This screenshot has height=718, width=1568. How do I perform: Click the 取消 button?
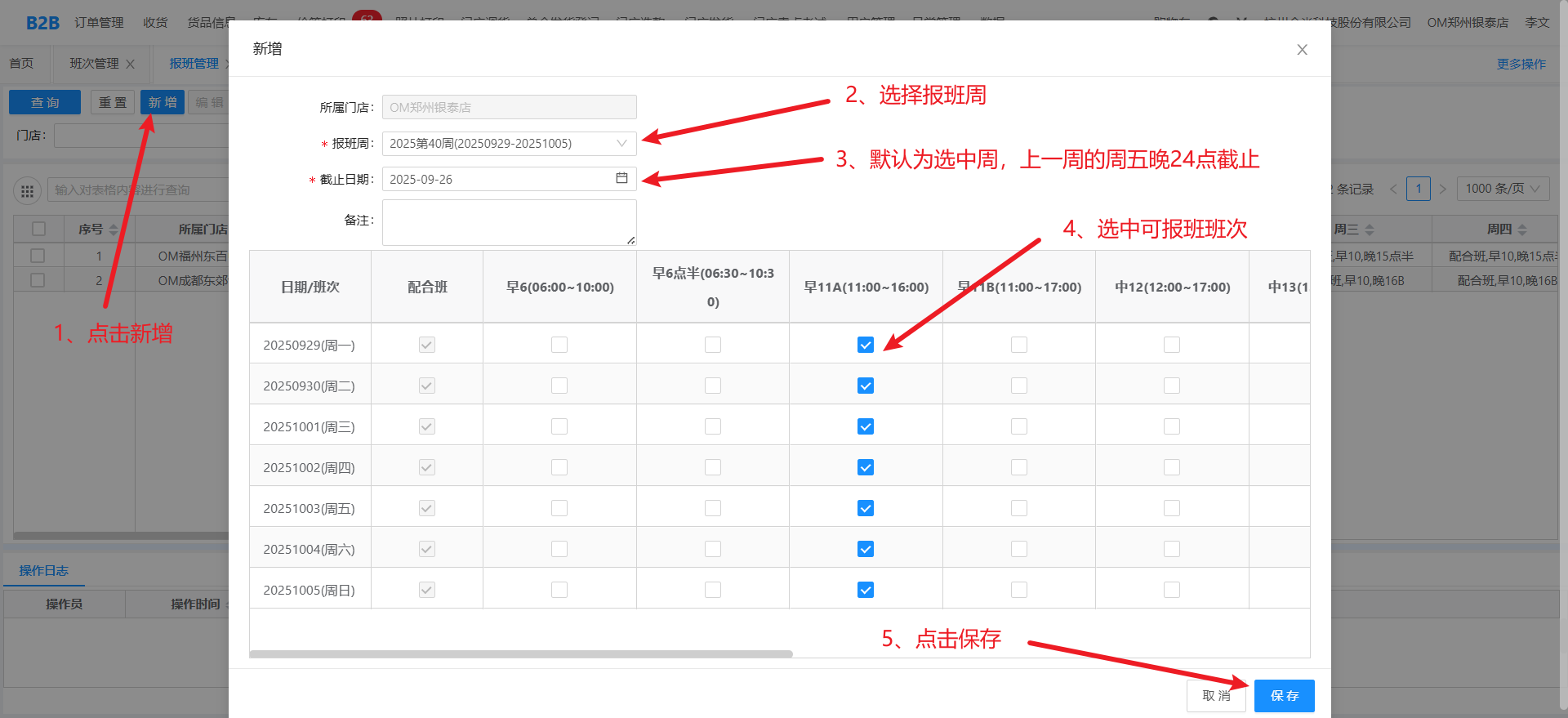[x=1216, y=695]
